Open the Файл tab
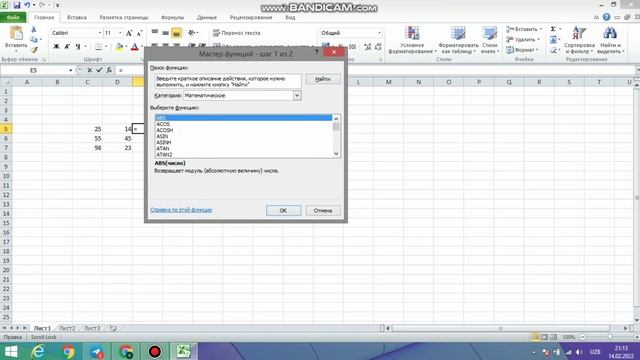The height and width of the screenshot is (360, 640). click(13, 18)
